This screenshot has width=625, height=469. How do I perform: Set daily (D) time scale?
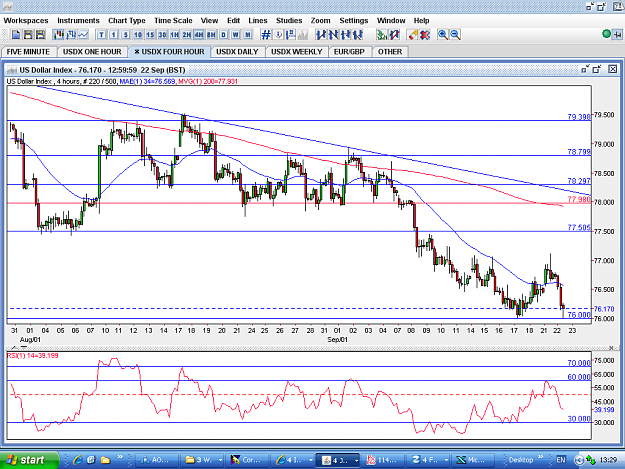point(223,35)
